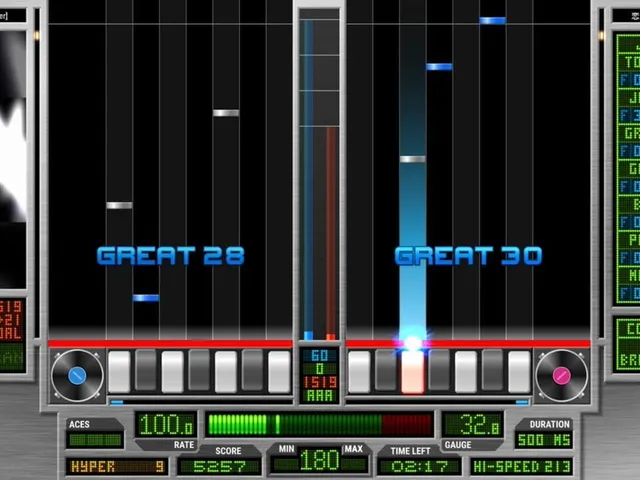The width and height of the screenshot is (640, 480).
Task: Tap the glowing red key on right keyboard
Action: coord(412,372)
